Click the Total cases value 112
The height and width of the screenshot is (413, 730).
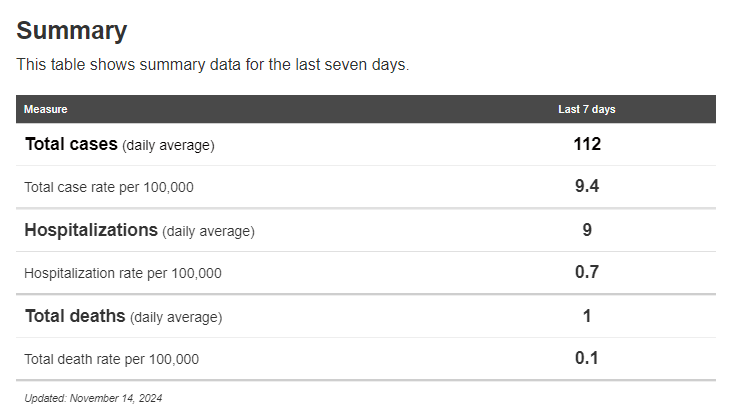click(587, 144)
